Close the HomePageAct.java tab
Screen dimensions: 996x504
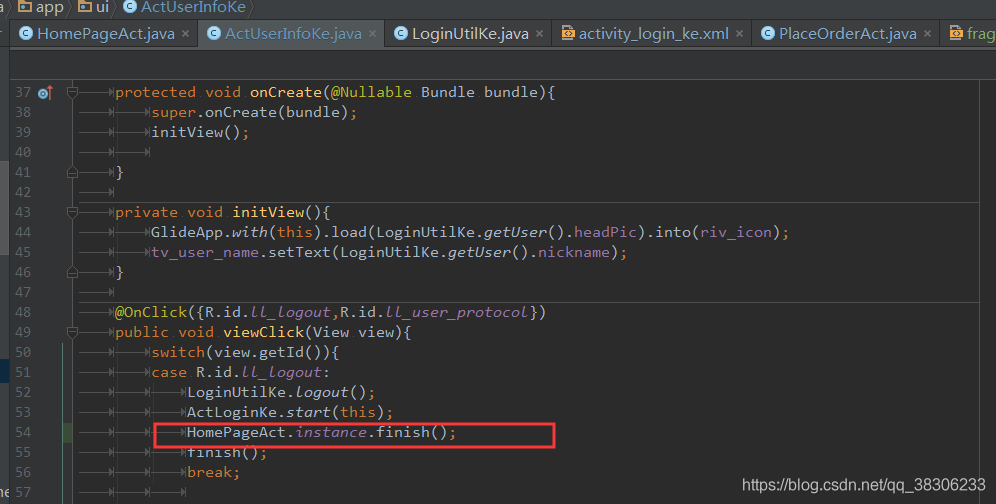tap(185, 34)
